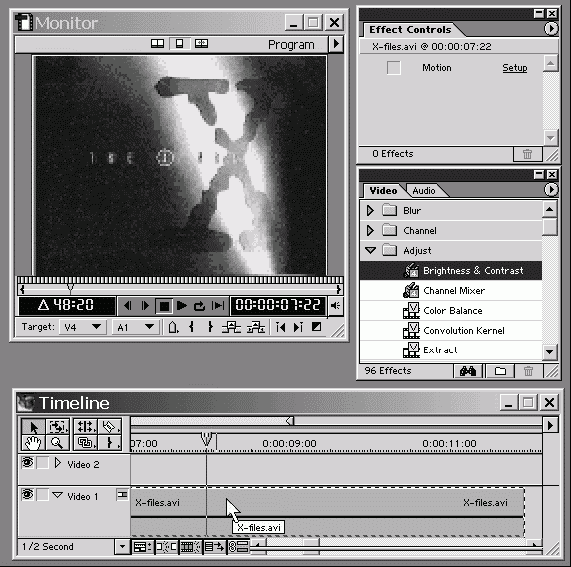This screenshot has width=571, height=567.
Task: Click the binoculars Find Effect icon
Action: (468, 371)
